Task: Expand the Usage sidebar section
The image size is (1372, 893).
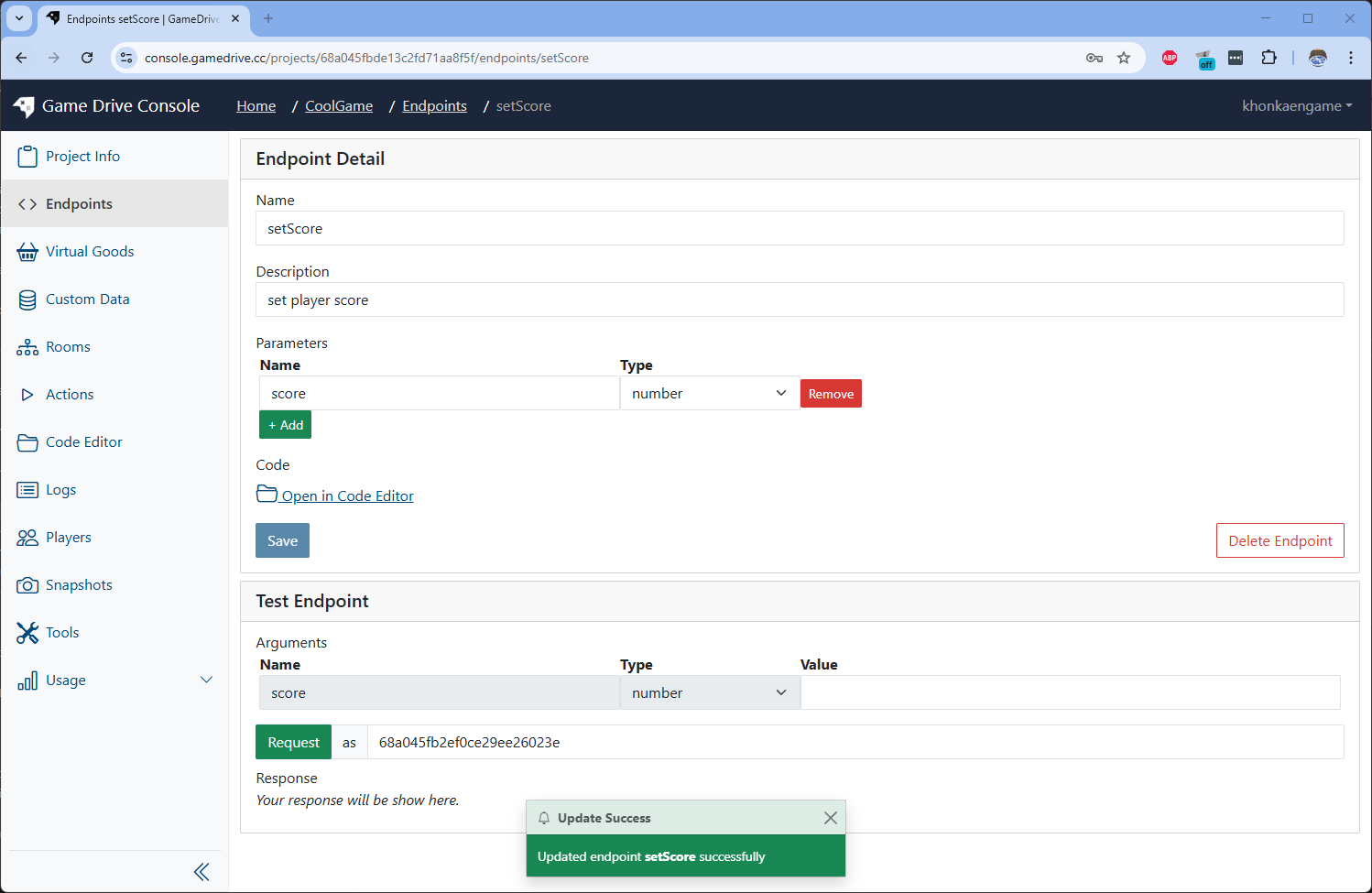Action: tap(206, 680)
